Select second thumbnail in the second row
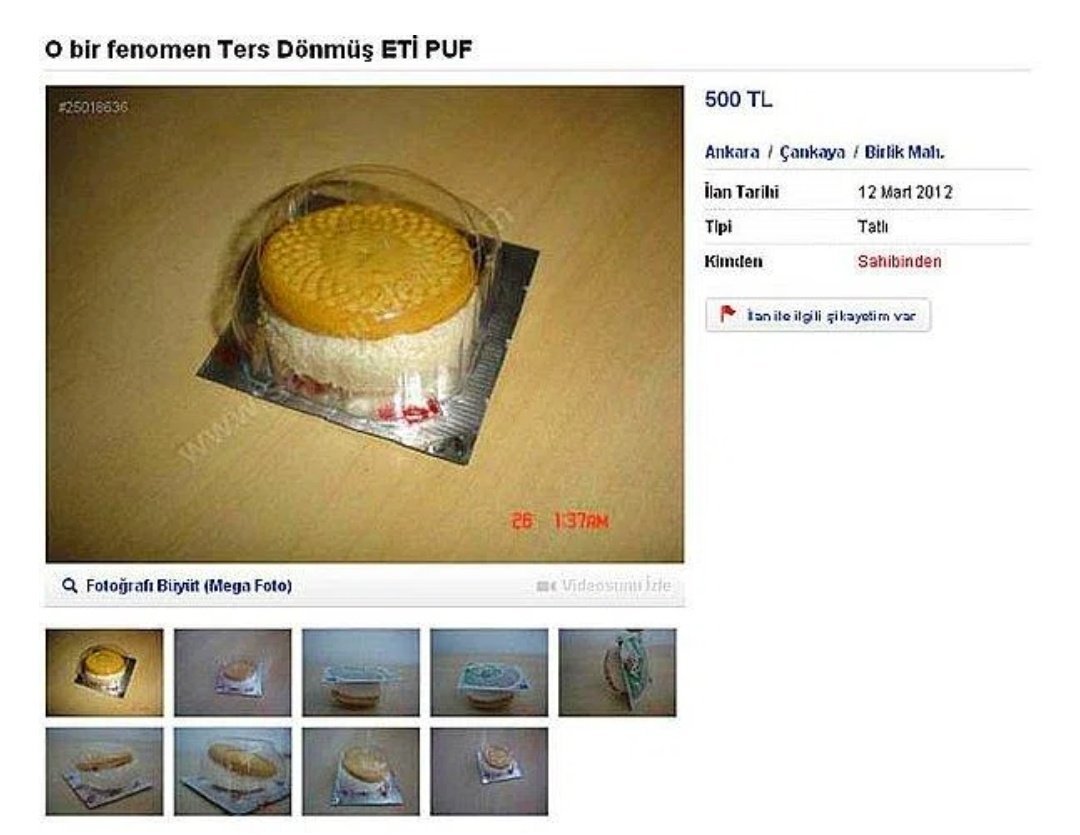 (x=233, y=772)
